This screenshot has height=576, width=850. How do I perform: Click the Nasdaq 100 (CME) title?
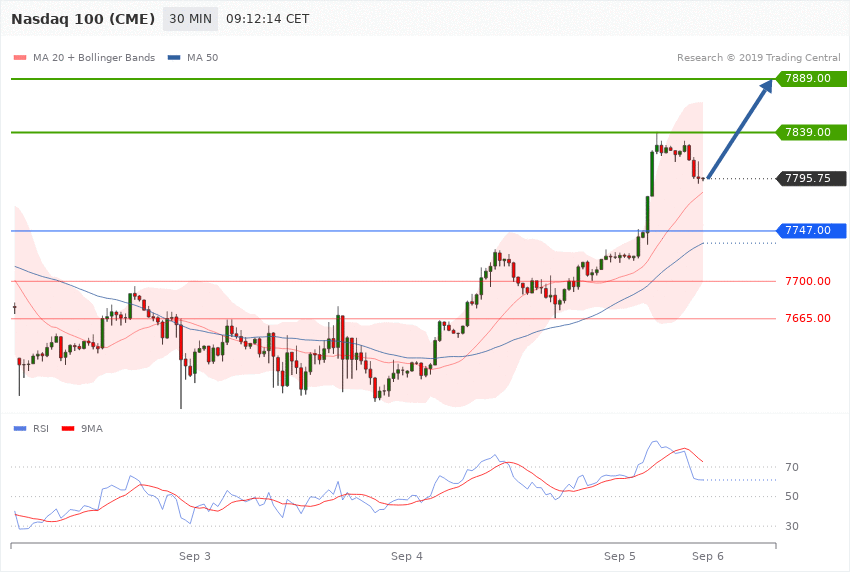coord(83,19)
